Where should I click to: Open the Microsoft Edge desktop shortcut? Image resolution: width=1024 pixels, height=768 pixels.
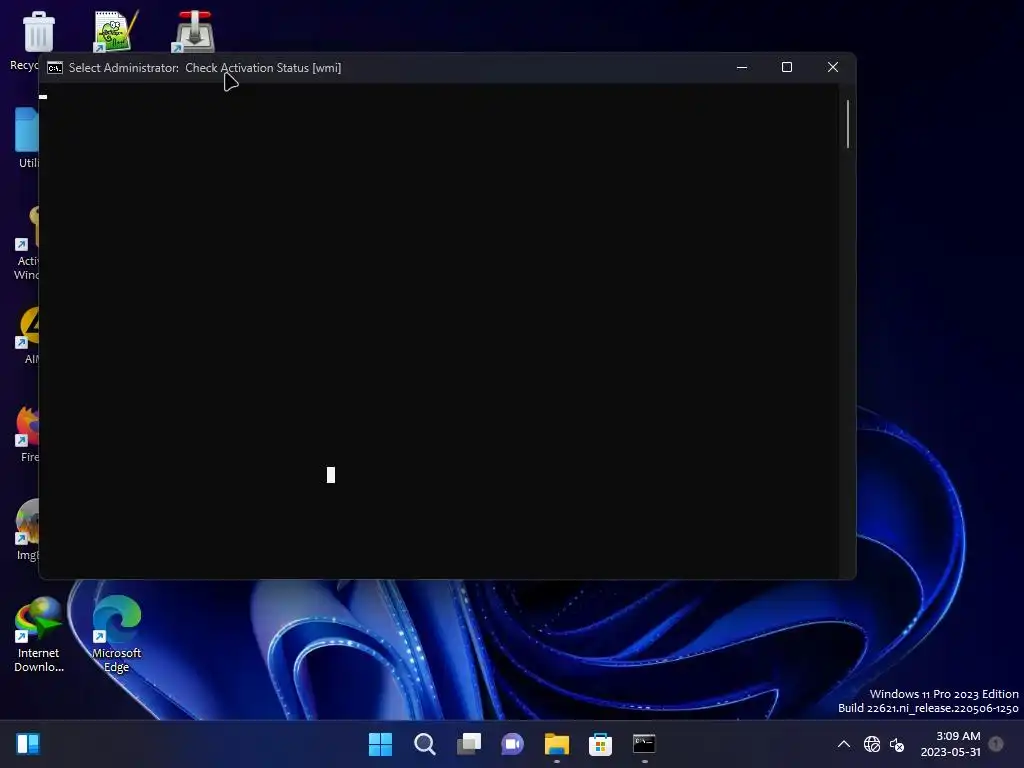pos(116,633)
